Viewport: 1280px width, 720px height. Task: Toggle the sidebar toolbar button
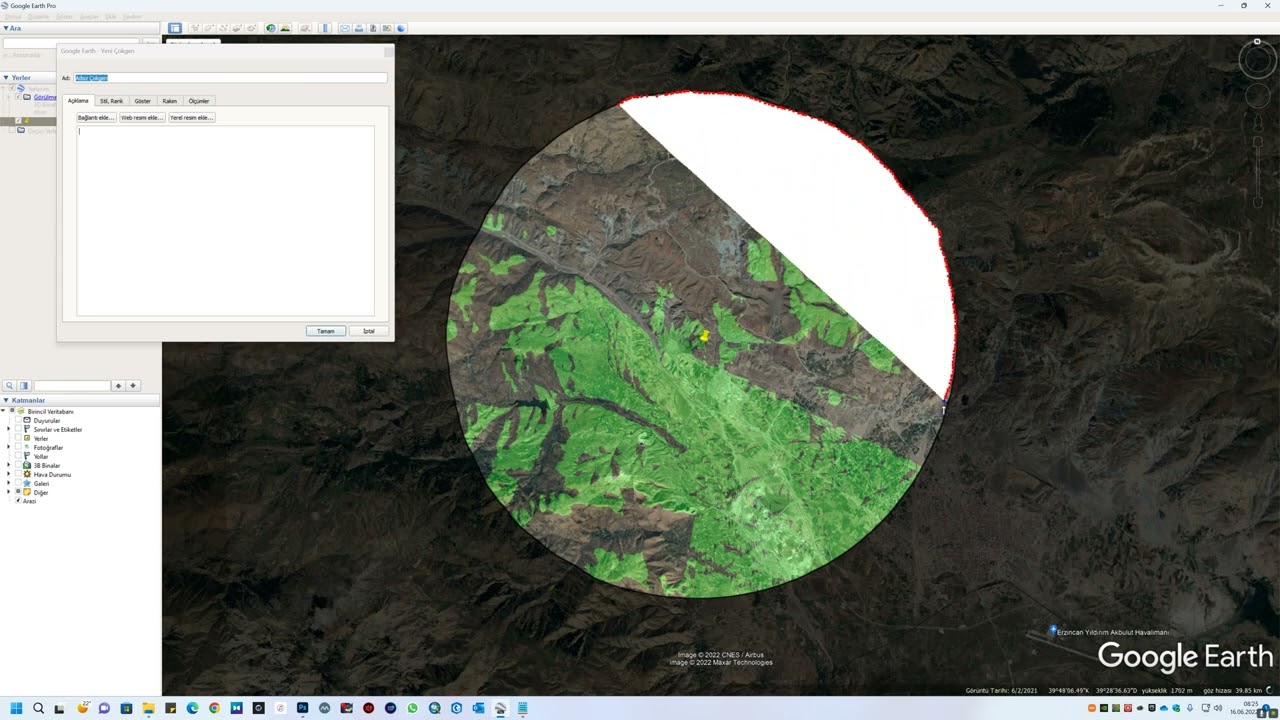click(175, 28)
